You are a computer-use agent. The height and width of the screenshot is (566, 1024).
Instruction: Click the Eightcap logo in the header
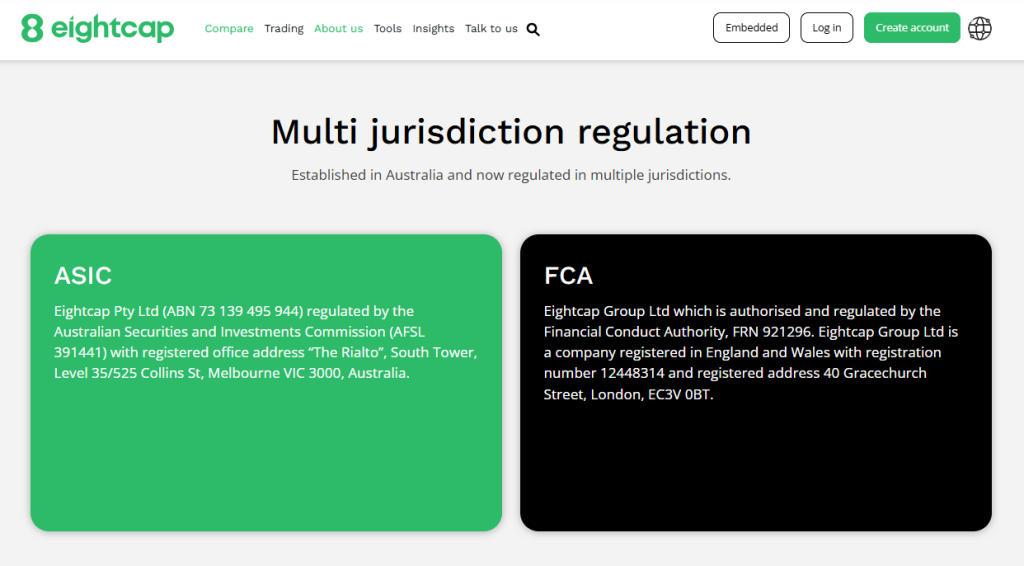(x=97, y=28)
